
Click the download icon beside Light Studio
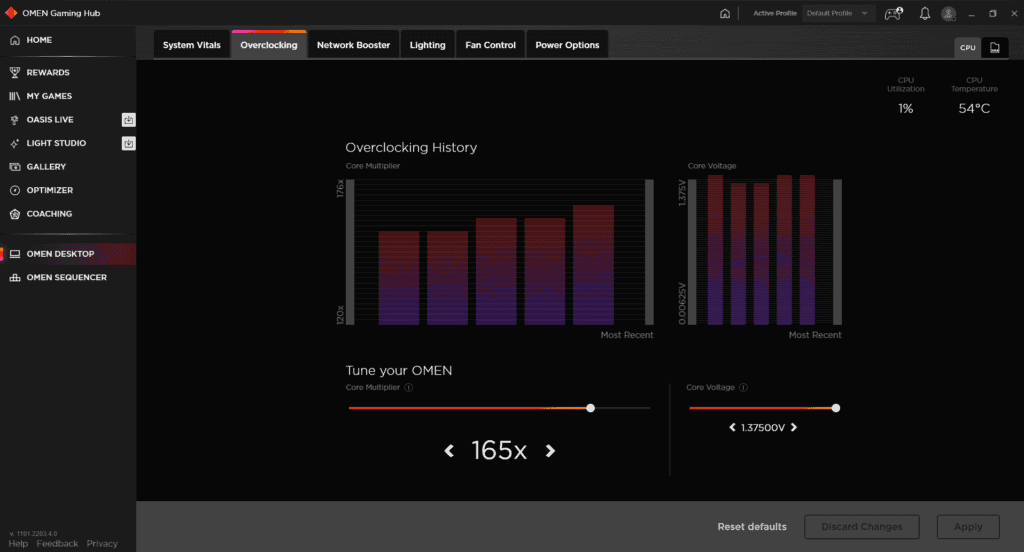coord(129,143)
